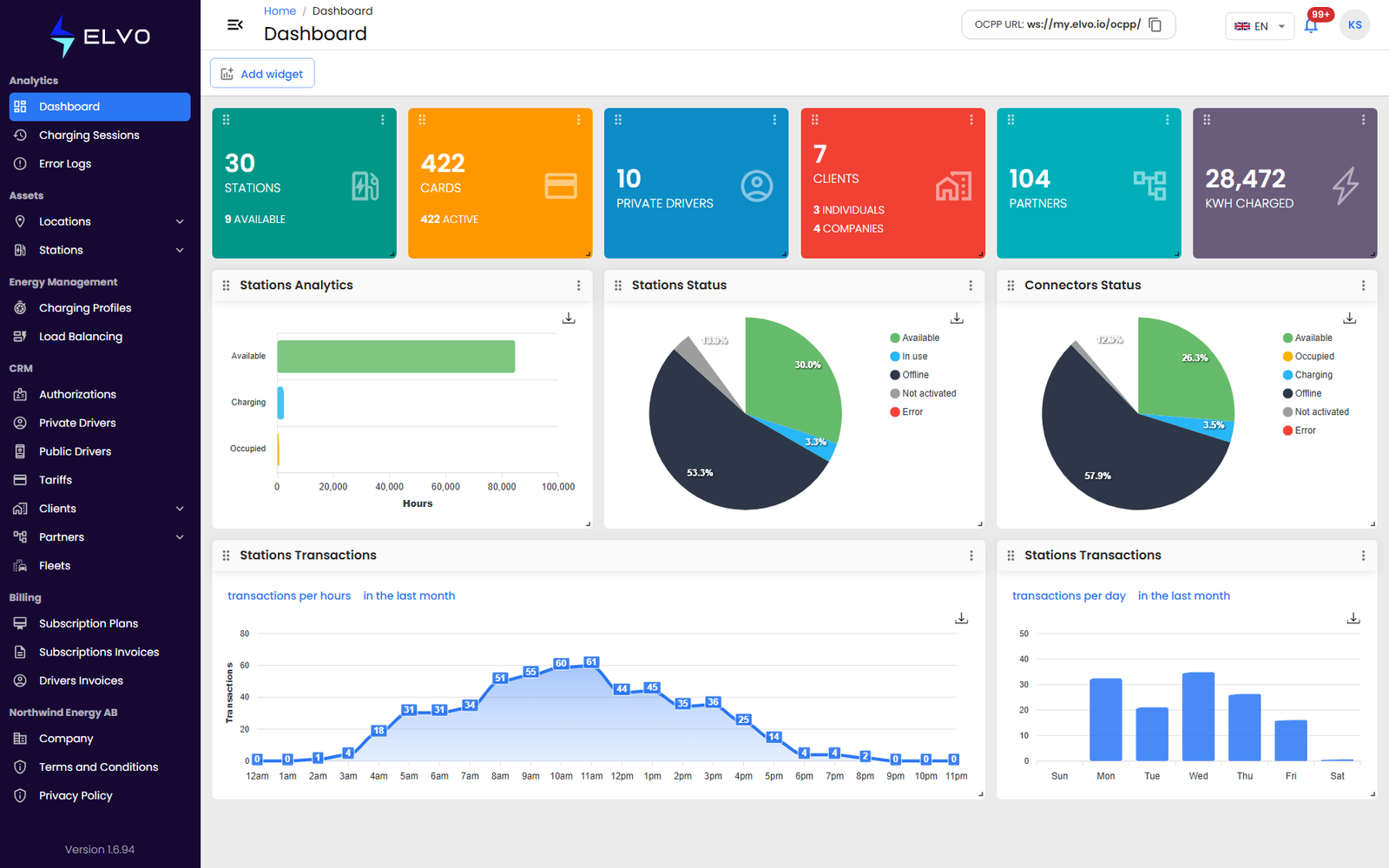The height and width of the screenshot is (868, 1389).
Task: Open Charging Sessions page
Action: coord(100,135)
